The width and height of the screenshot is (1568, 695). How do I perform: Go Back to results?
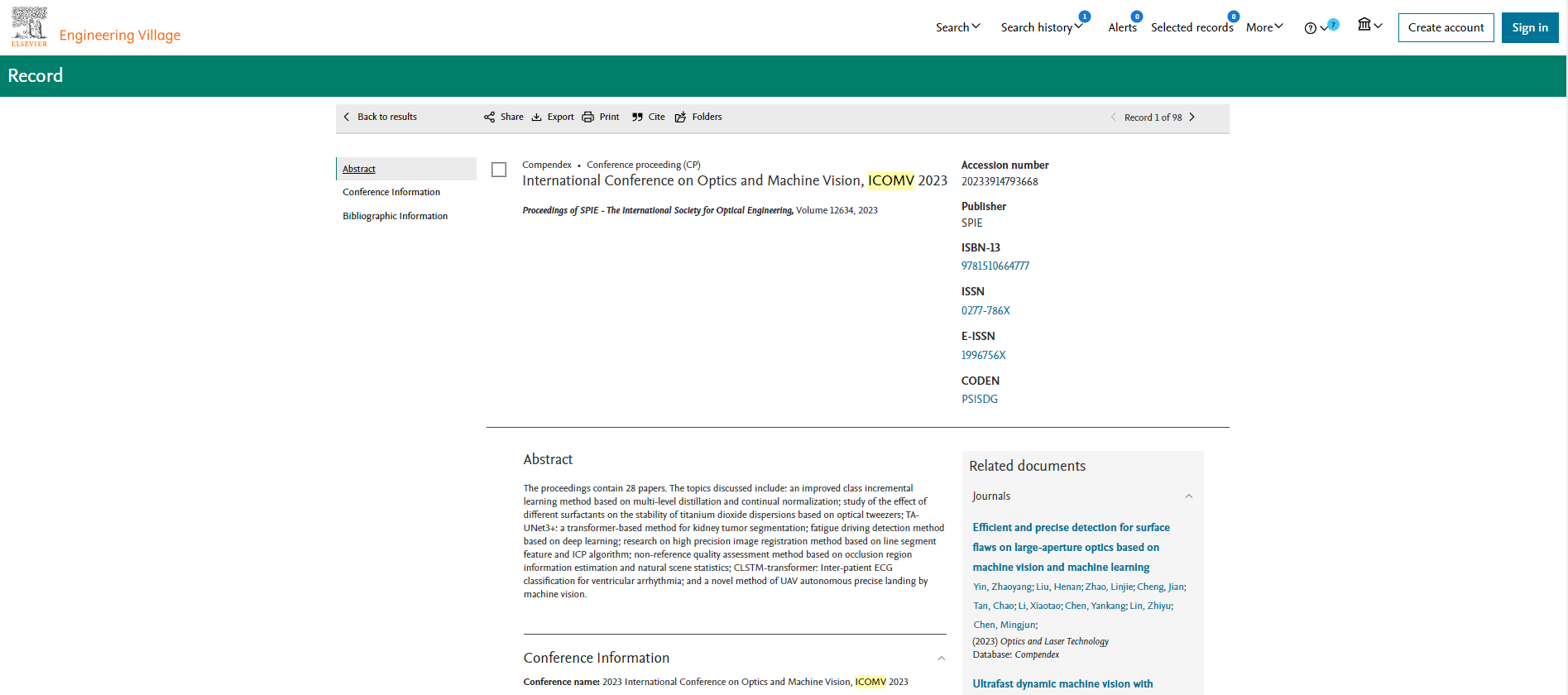tap(380, 117)
